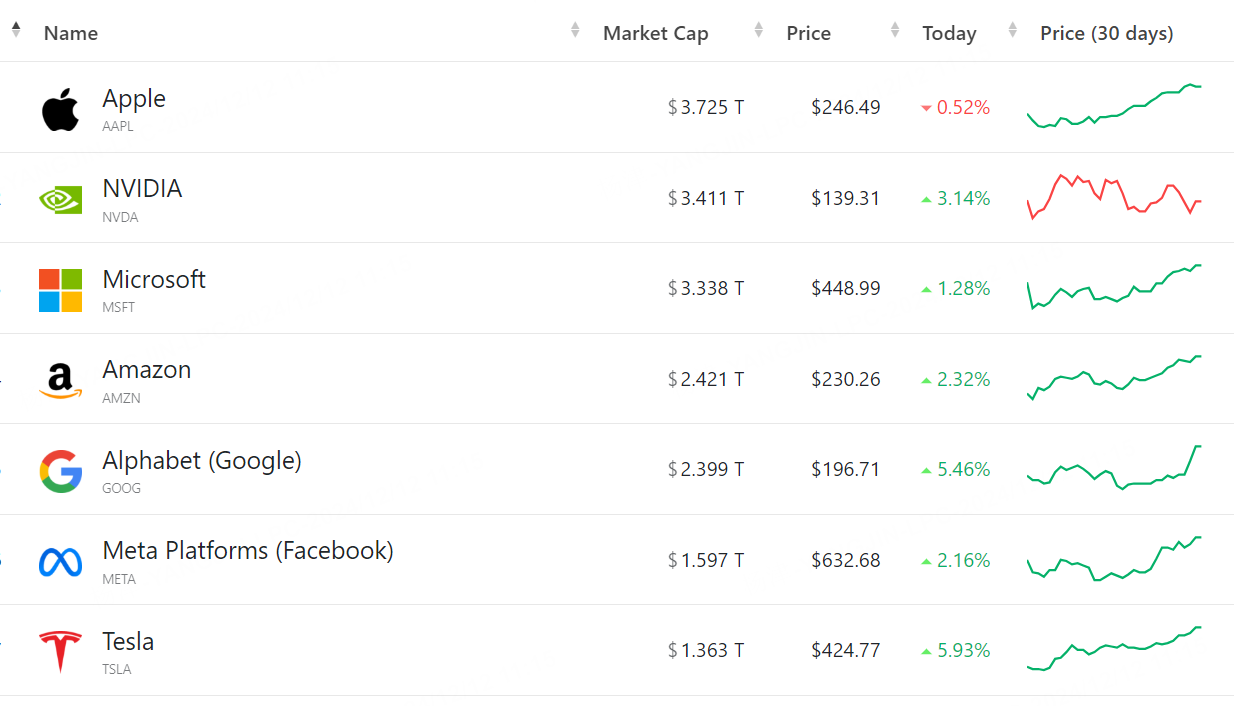The width and height of the screenshot is (1234, 706).
Task: Click the NVIDIA logo icon
Action: click(60, 199)
